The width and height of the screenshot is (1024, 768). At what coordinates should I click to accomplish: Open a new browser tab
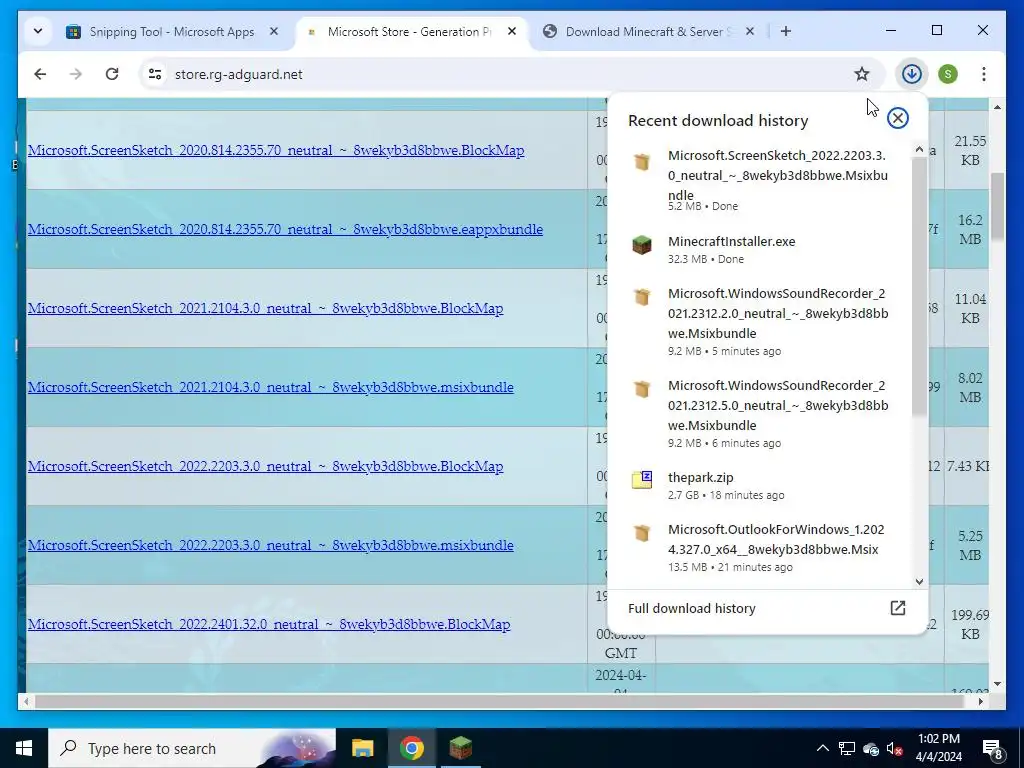[x=786, y=31]
